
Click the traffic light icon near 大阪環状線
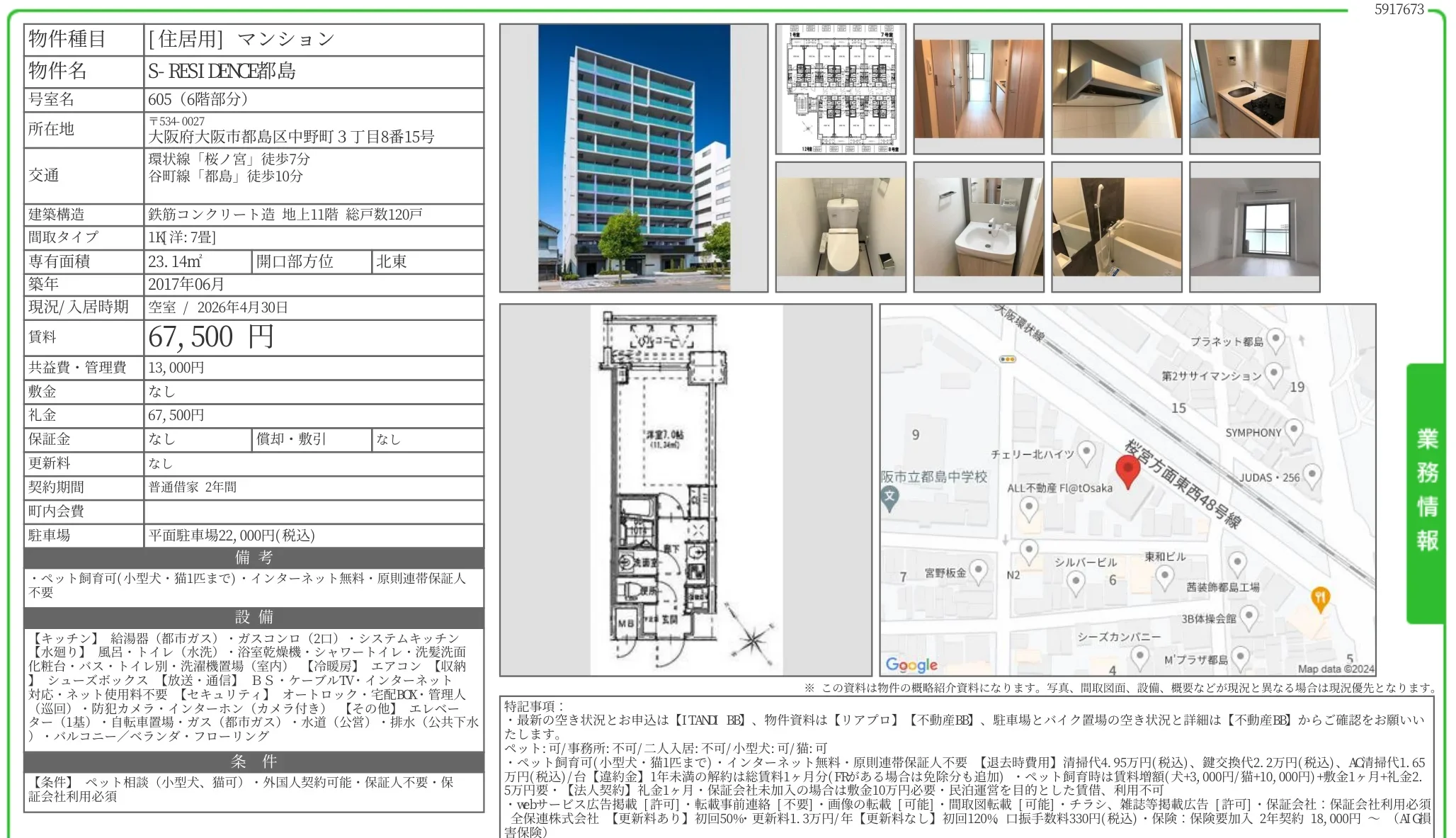click(x=1007, y=359)
